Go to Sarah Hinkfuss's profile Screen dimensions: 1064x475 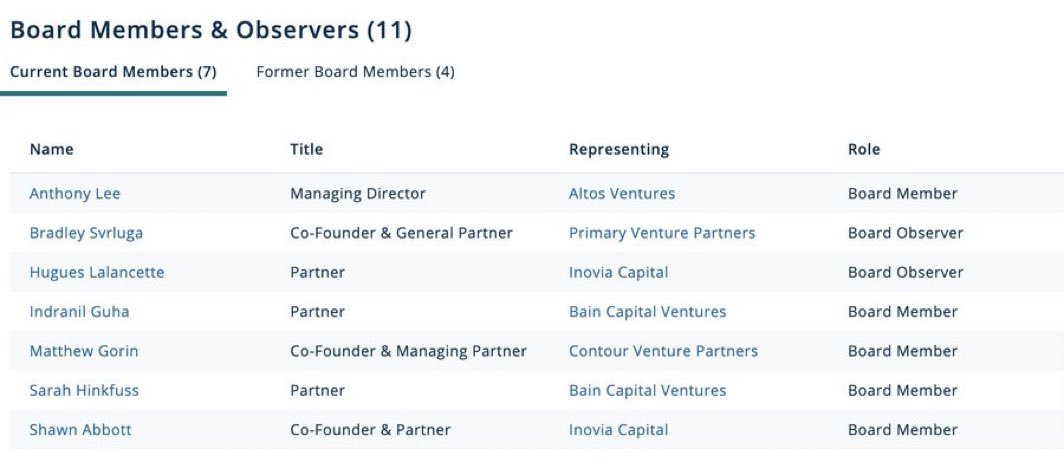pos(84,391)
